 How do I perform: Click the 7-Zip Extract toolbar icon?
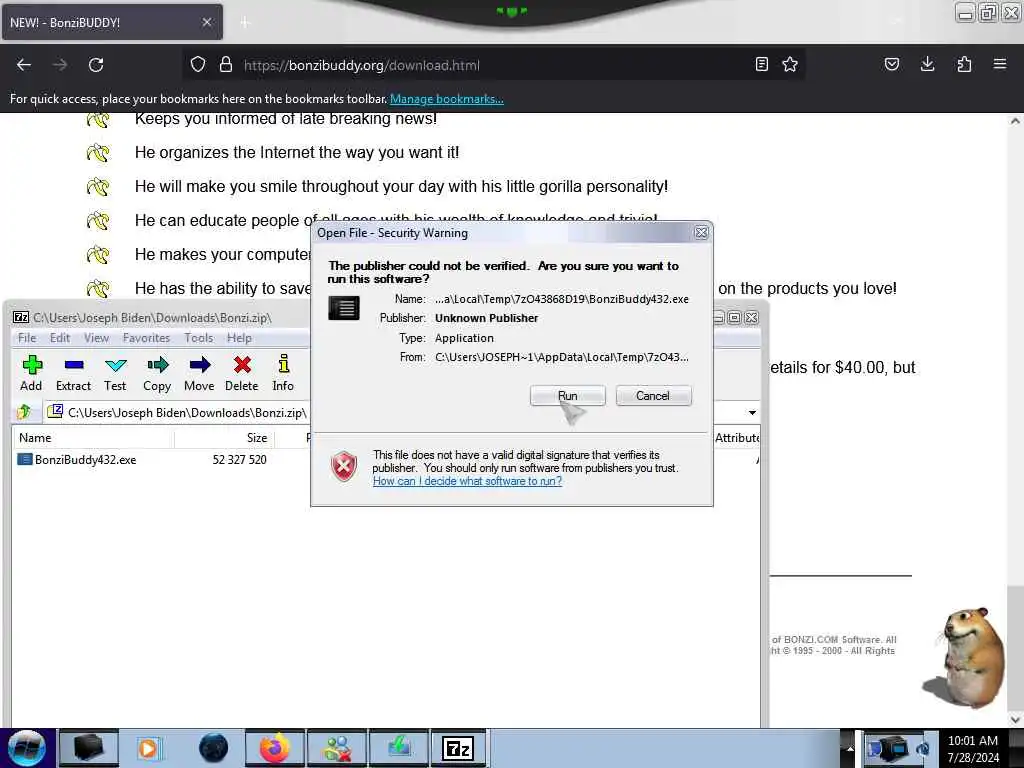[x=73, y=374]
